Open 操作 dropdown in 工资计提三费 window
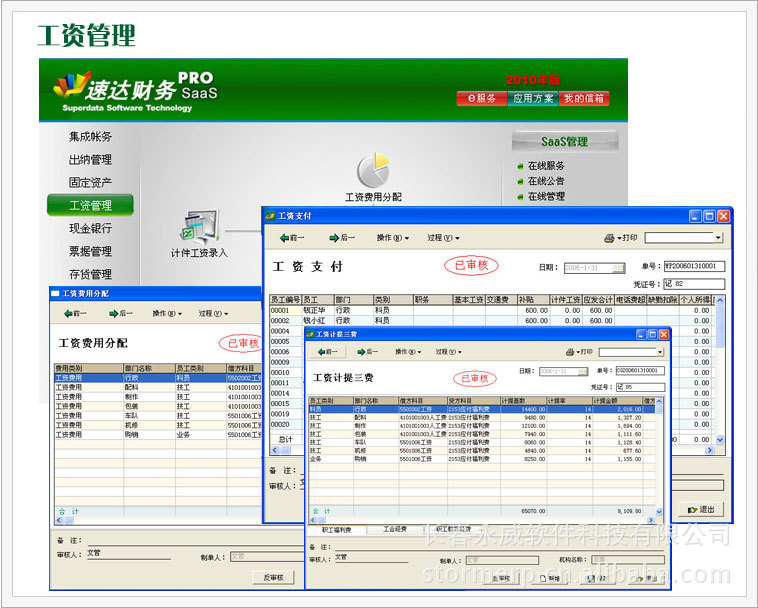Viewport: 758px width, 608px height. (x=408, y=352)
